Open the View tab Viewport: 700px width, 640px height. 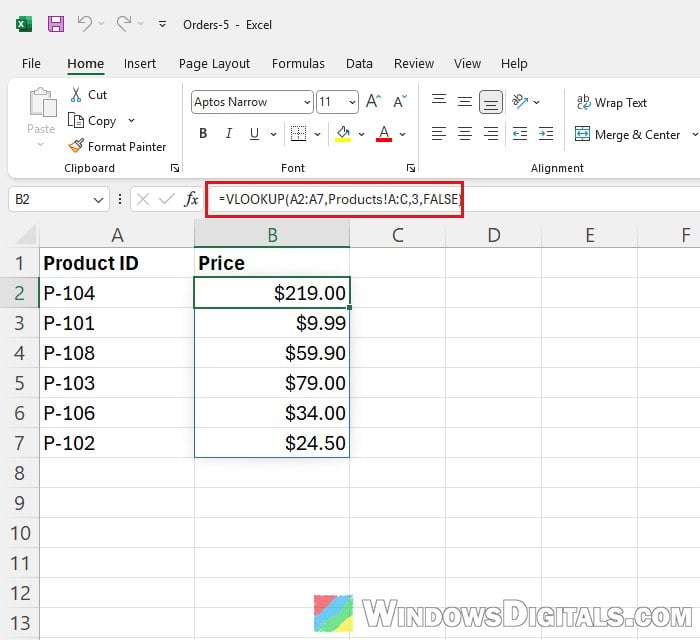467,63
